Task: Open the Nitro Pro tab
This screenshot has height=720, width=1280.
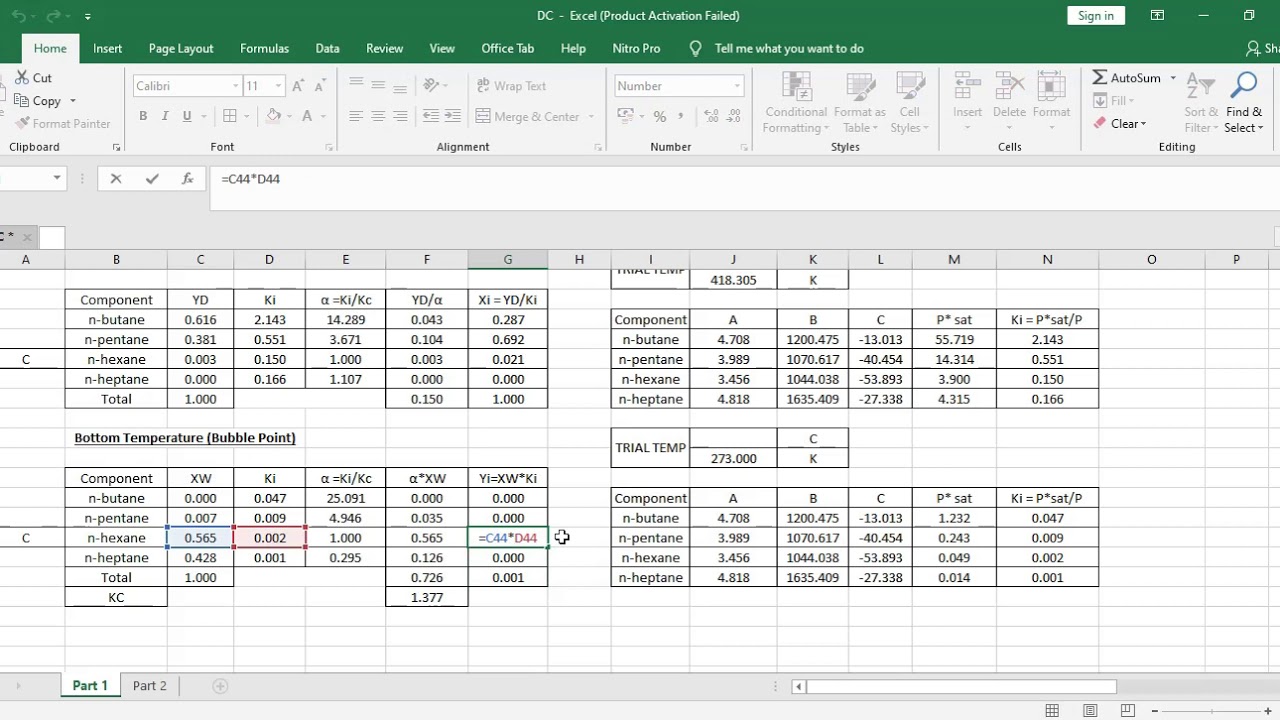Action: click(x=637, y=48)
